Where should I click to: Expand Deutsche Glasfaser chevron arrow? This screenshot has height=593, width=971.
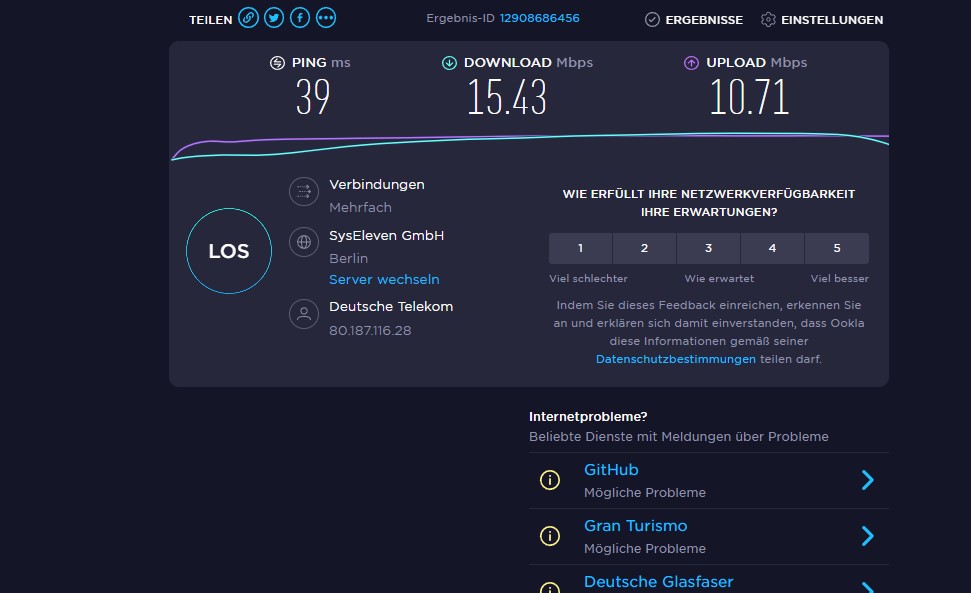tap(867, 586)
